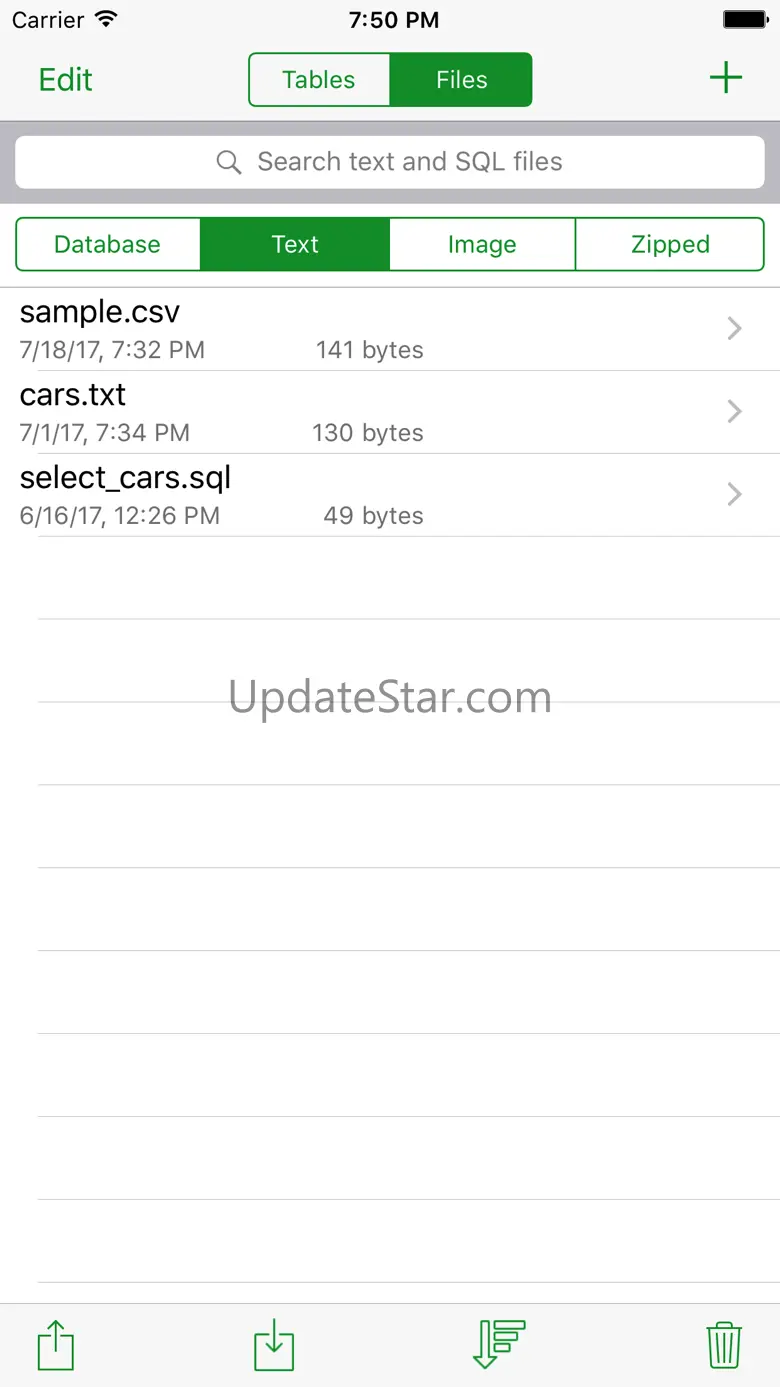Image resolution: width=780 pixels, height=1387 pixels.
Task: Tap the green plus add icon
Action: [x=725, y=79]
